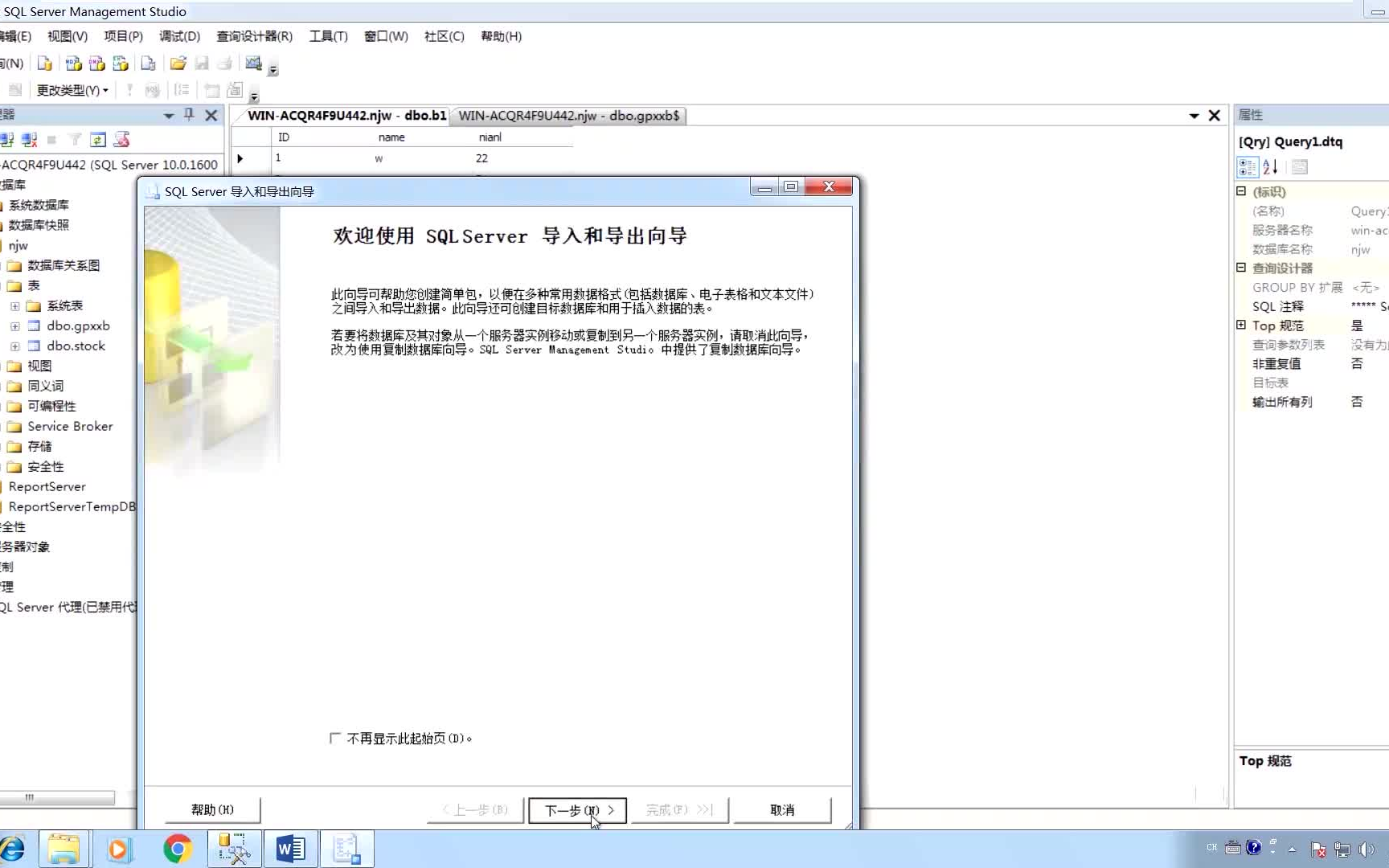The height and width of the screenshot is (868, 1389).
Task: Close the Object Explorer panel
Action: (211, 115)
